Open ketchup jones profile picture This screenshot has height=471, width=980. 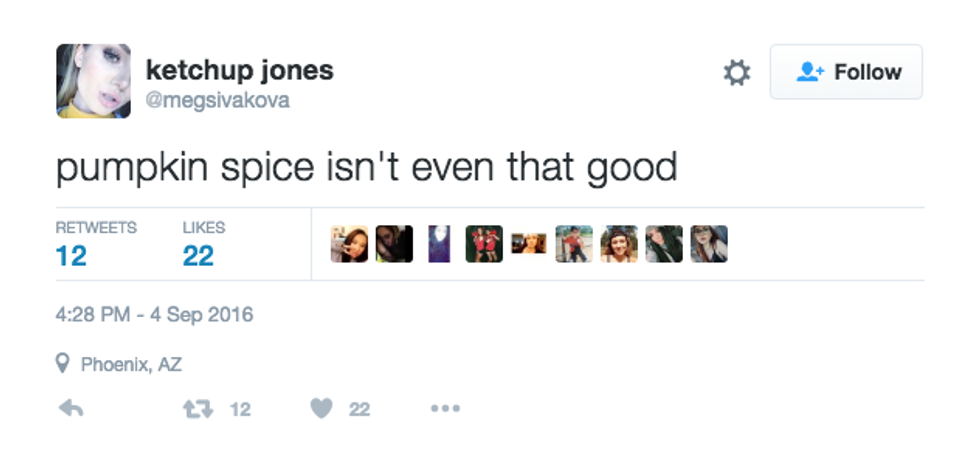tap(93, 81)
